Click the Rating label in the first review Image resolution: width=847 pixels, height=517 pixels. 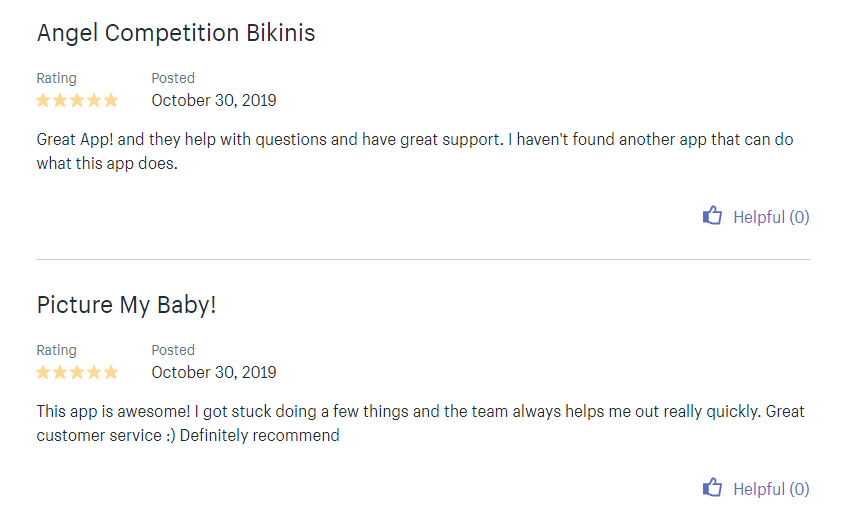(56, 78)
